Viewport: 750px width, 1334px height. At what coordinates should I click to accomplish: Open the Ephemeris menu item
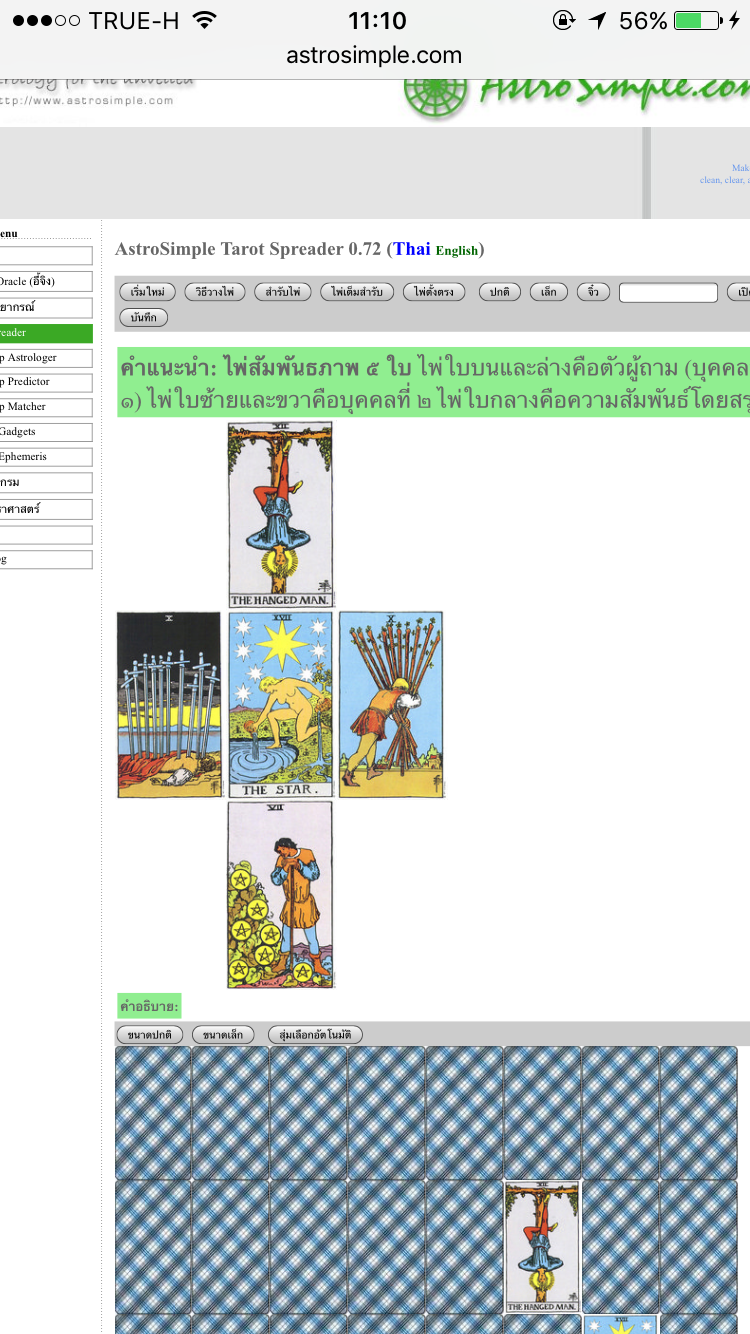pos(46,456)
